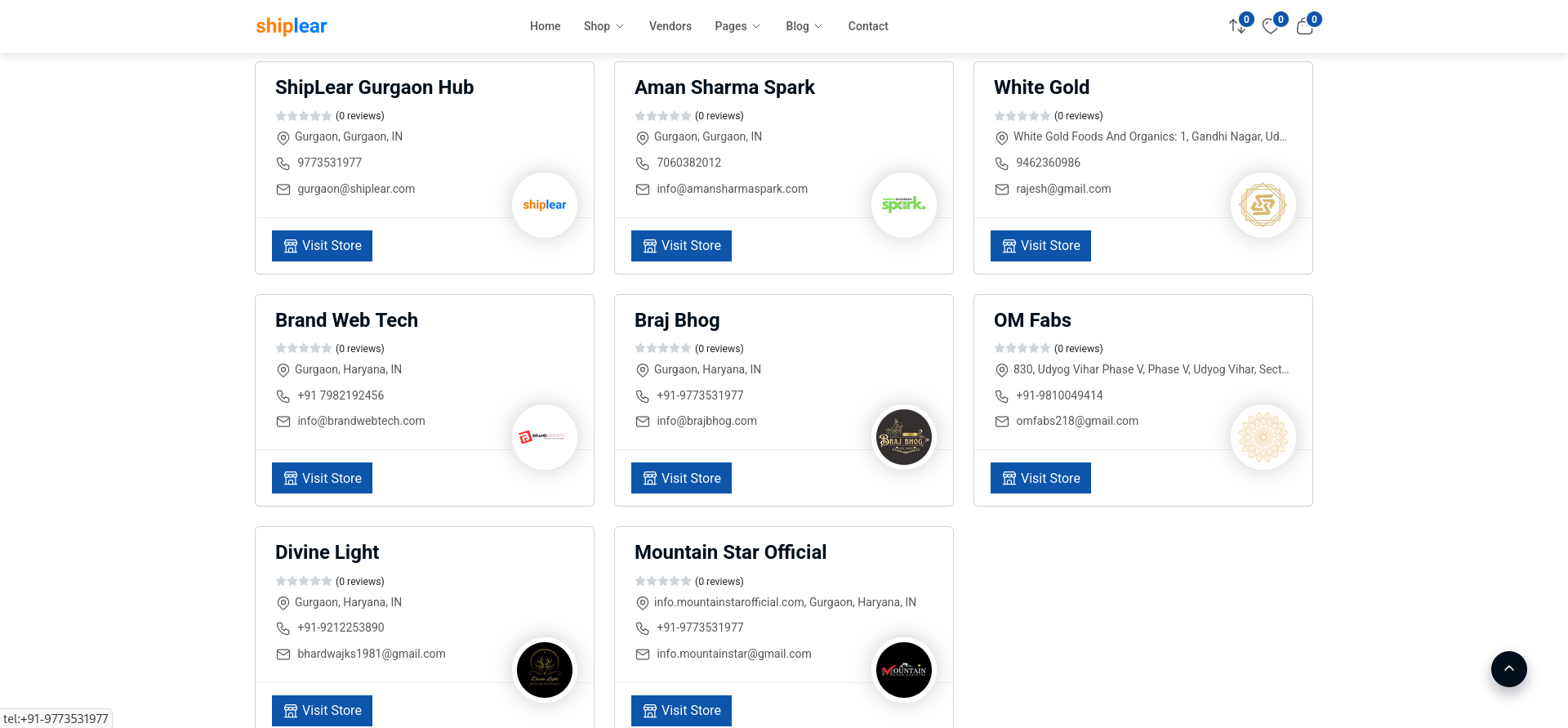The height and width of the screenshot is (728, 1568).
Task: Click Brand Web Tech store title
Action: coord(346,320)
